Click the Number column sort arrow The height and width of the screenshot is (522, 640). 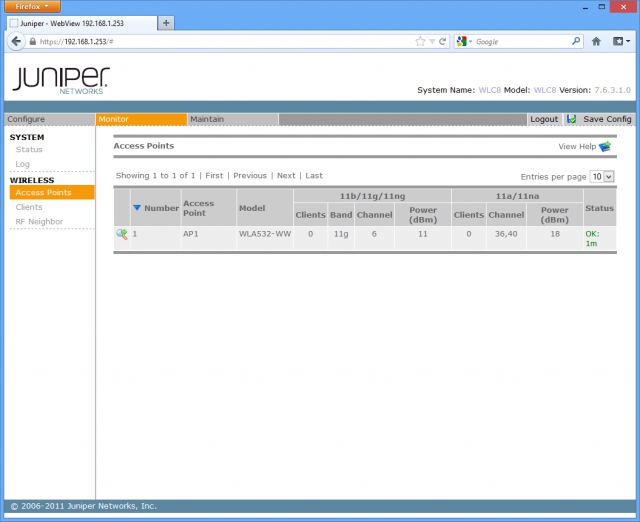137,208
